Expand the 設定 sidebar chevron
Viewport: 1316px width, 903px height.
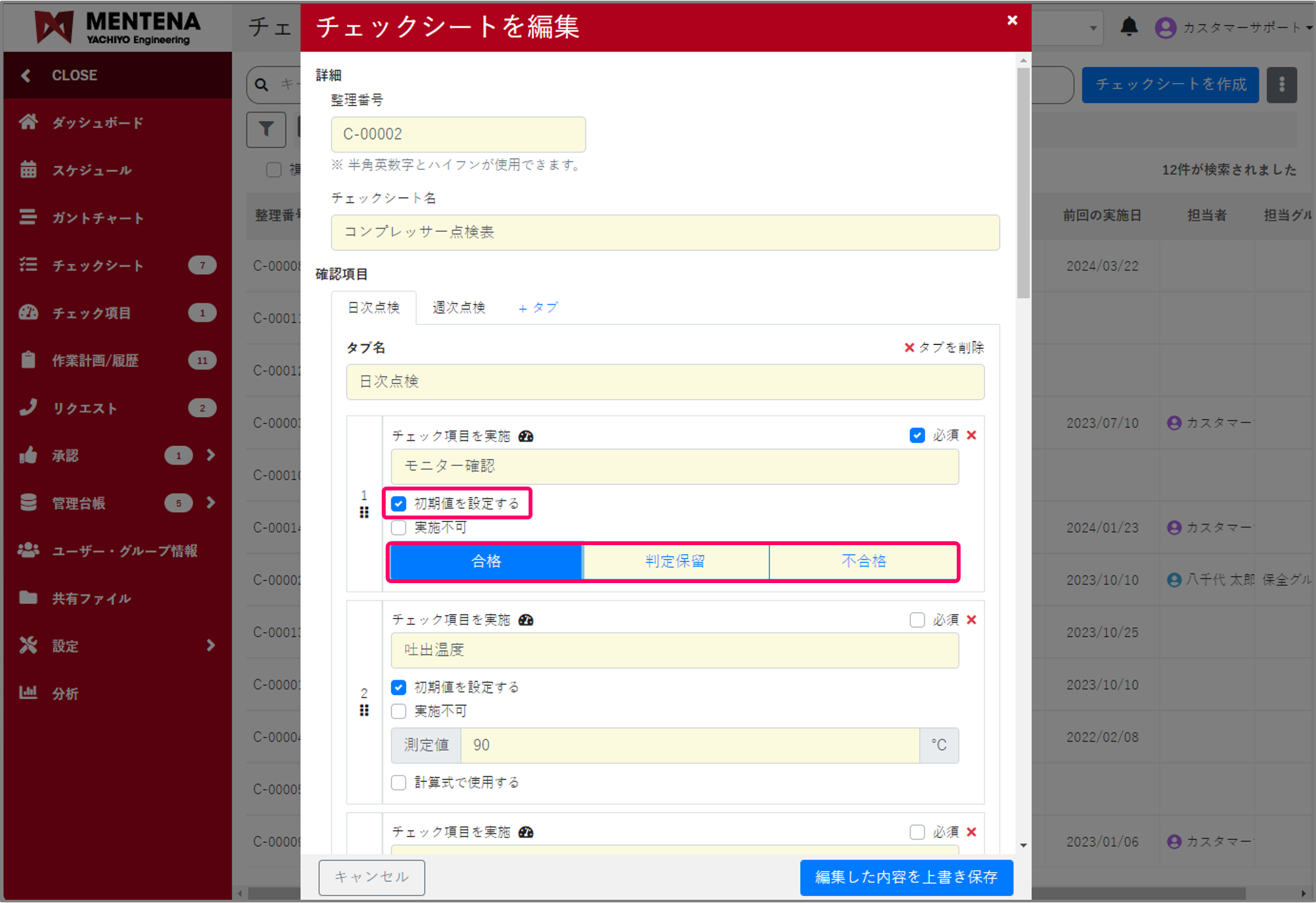pyautogui.click(x=211, y=646)
